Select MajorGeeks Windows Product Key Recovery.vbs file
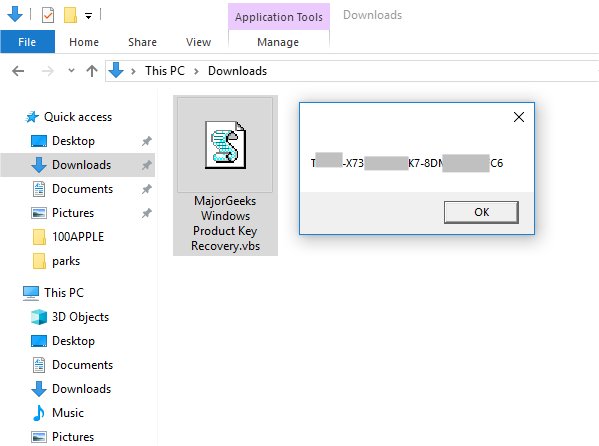The image size is (599, 446). pyautogui.click(x=225, y=175)
